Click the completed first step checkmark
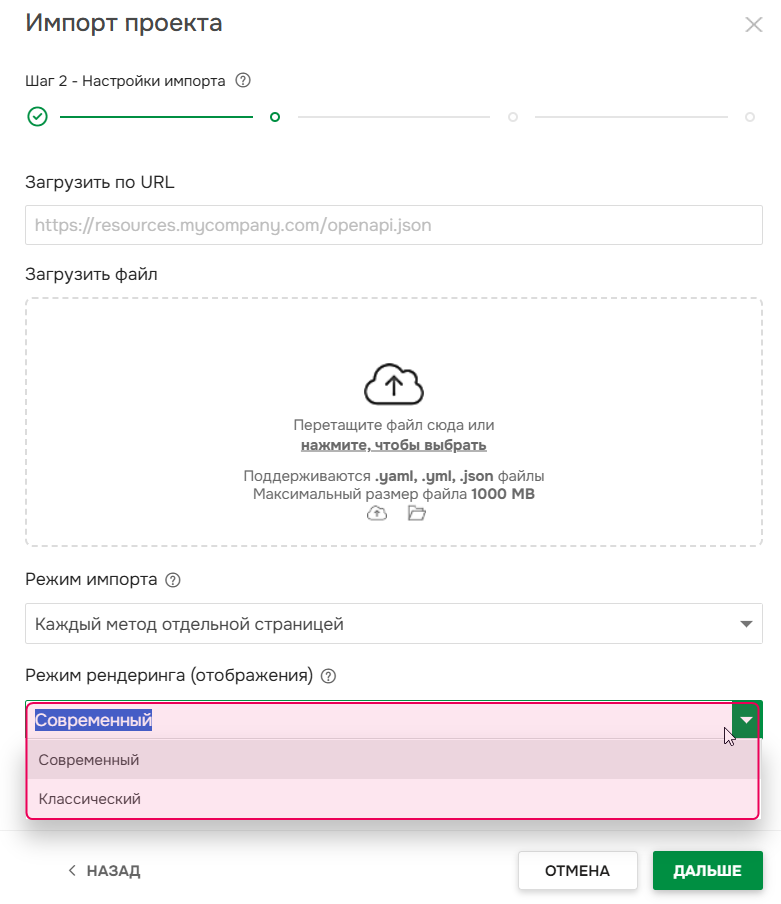The width and height of the screenshot is (781, 904). (x=37, y=117)
